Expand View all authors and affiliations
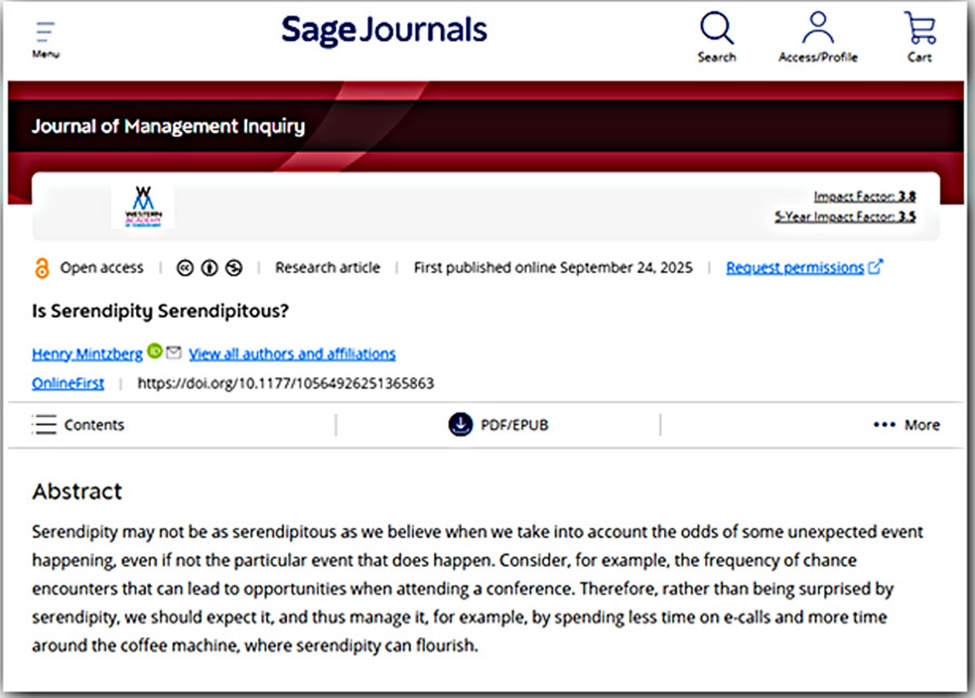The image size is (975, 698). tap(292, 354)
